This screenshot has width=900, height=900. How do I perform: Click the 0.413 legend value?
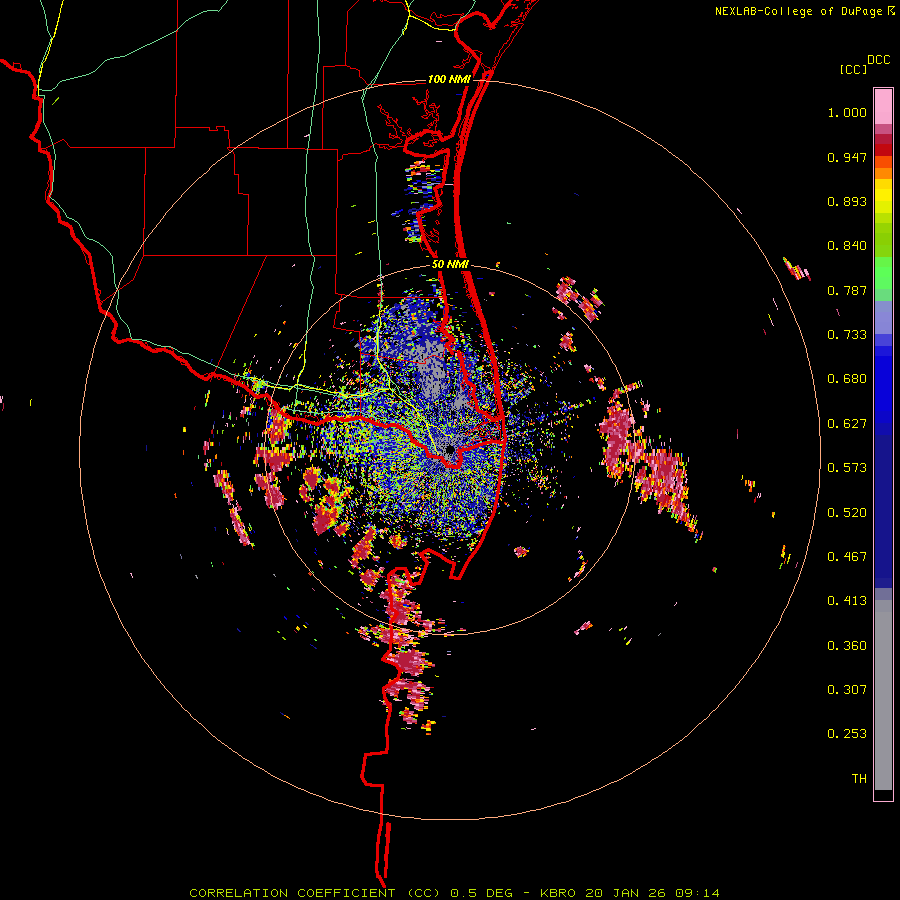847,601
